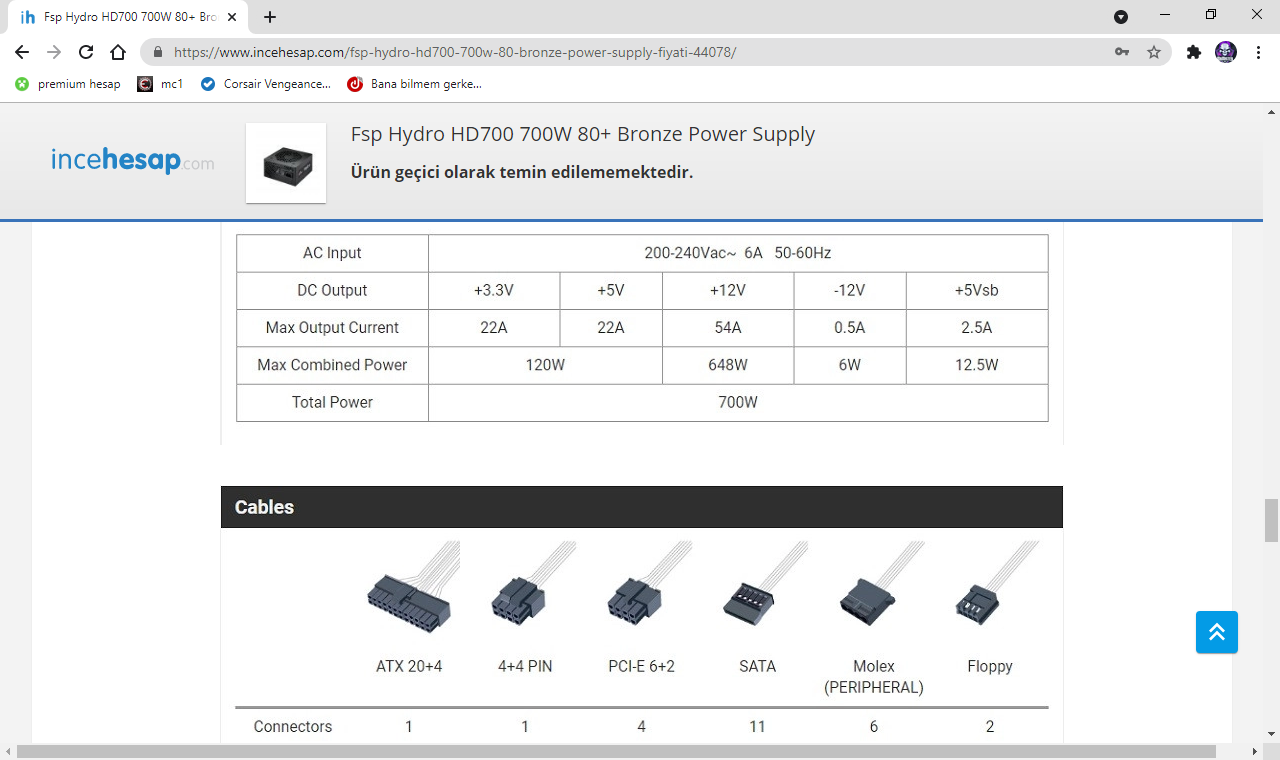This screenshot has width=1280, height=760.
Task: Open the Bana bilmem gerke bookmark
Action: 415,84
